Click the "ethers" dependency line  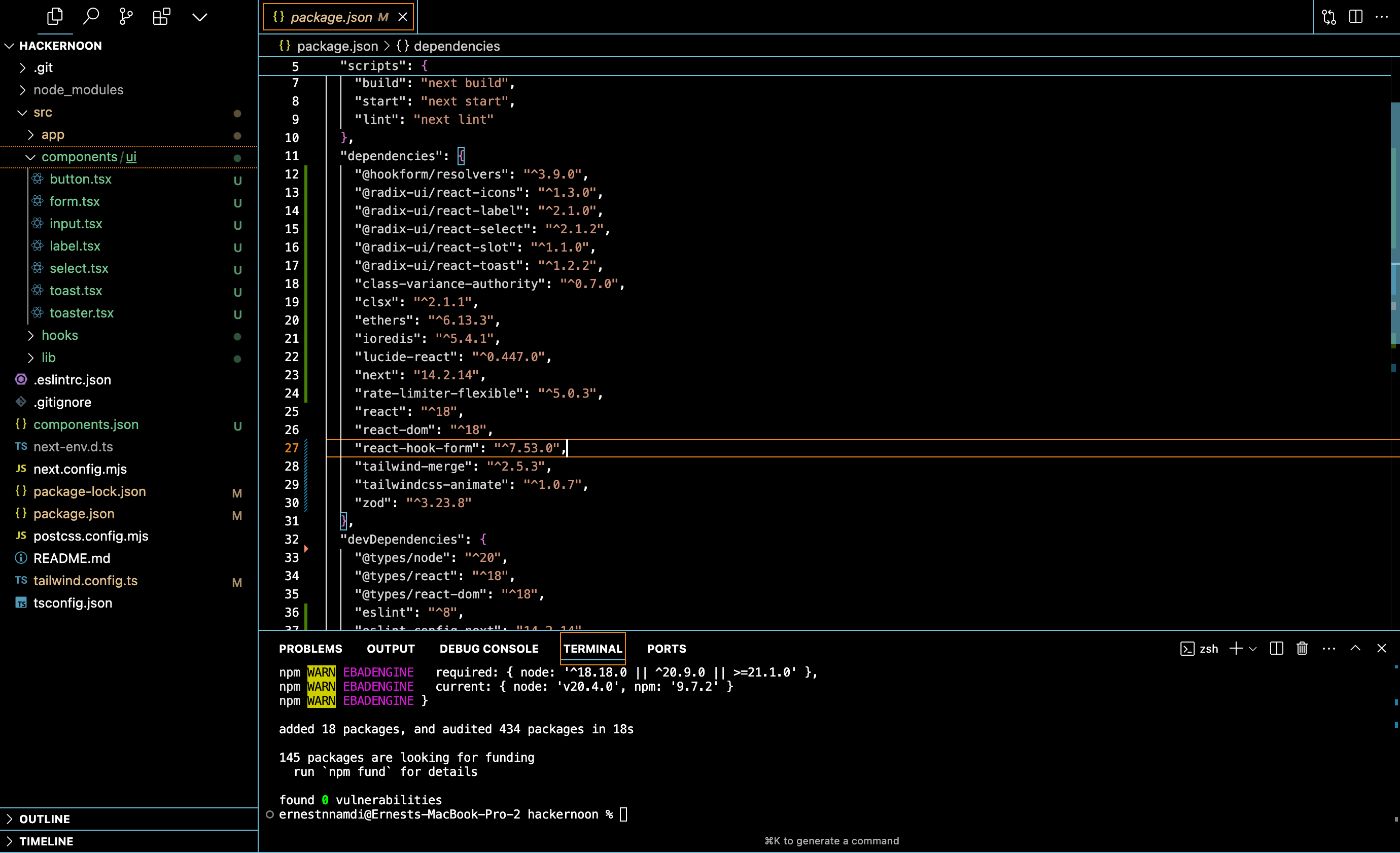[x=427, y=320]
